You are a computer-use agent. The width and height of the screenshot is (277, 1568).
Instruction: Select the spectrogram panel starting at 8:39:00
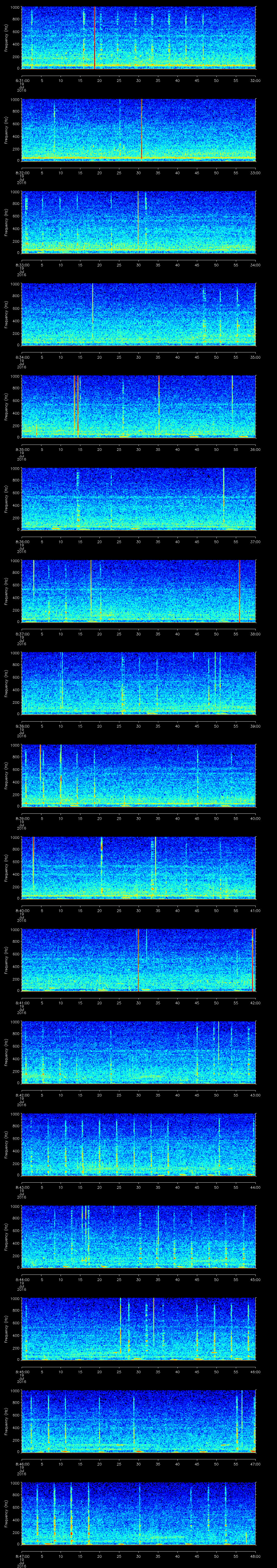(138, 775)
